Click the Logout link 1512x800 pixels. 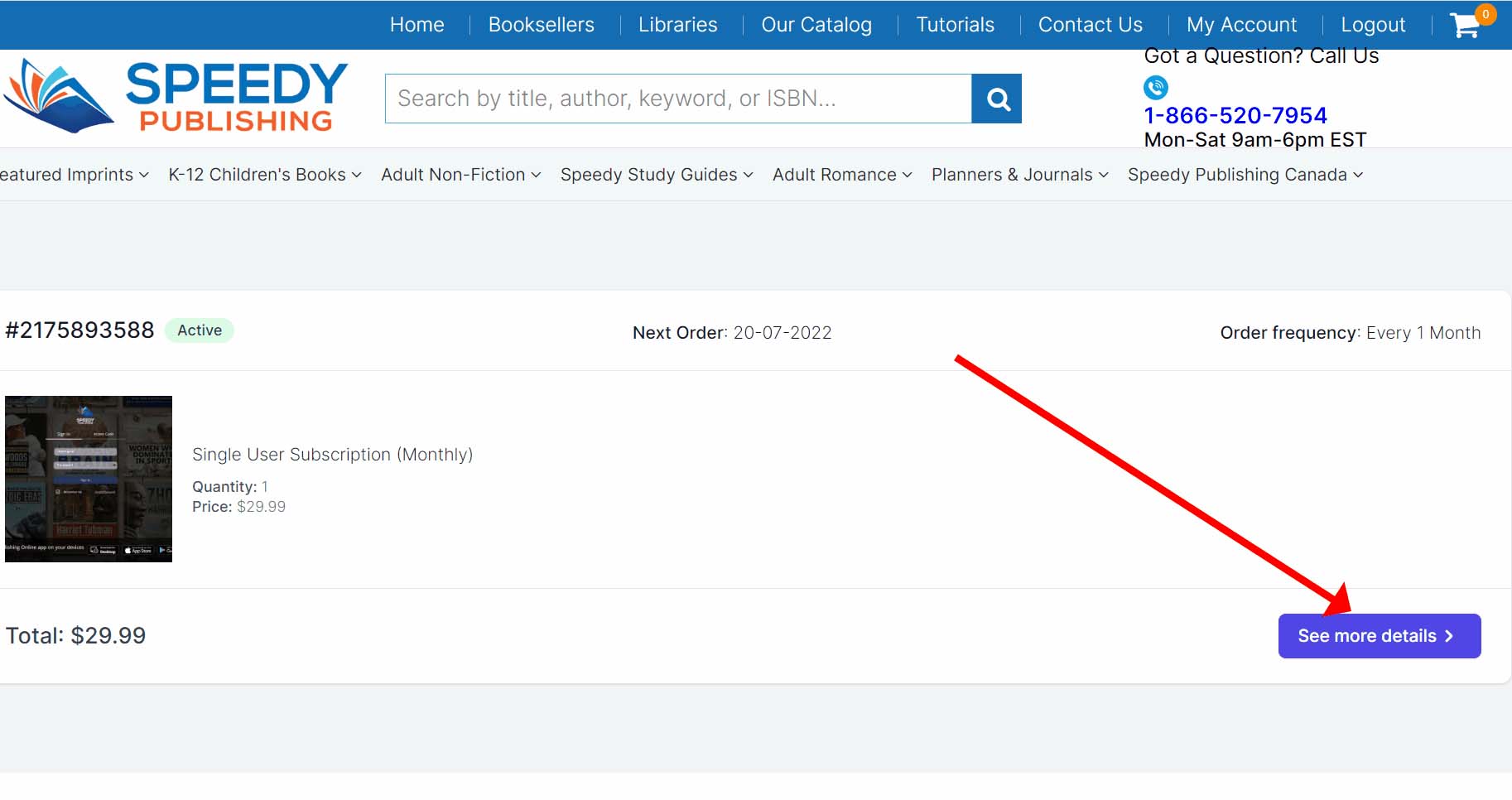[1374, 25]
